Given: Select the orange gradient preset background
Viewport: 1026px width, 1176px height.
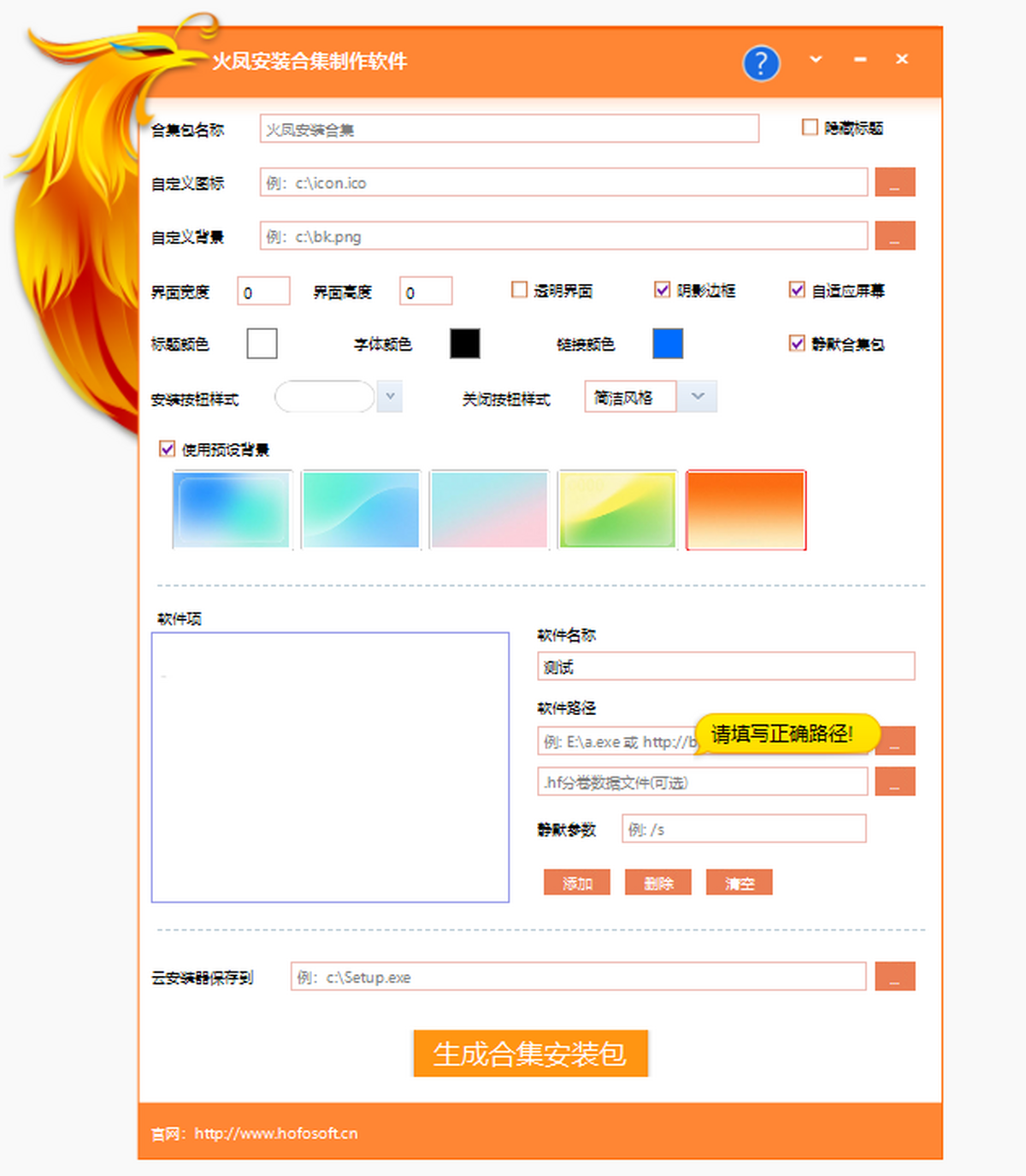Looking at the screenshot, I should coord(746,510).
